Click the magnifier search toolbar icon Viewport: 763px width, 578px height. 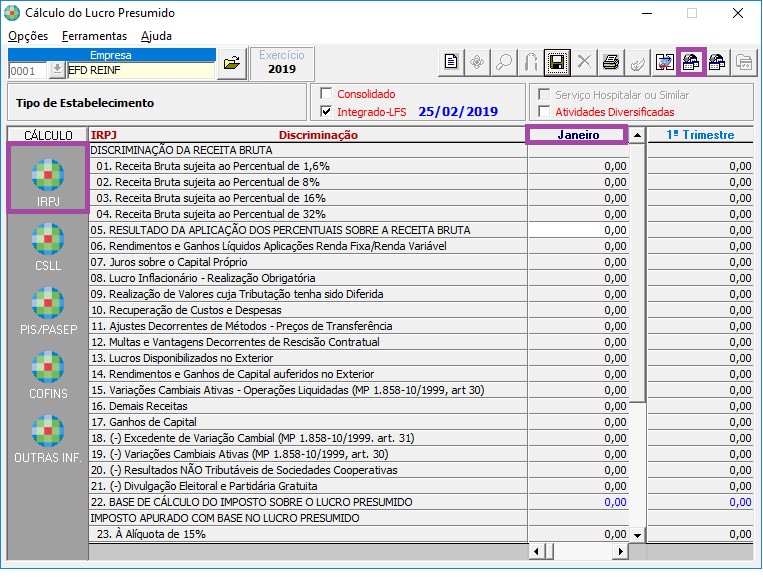[x=504, y=62]
